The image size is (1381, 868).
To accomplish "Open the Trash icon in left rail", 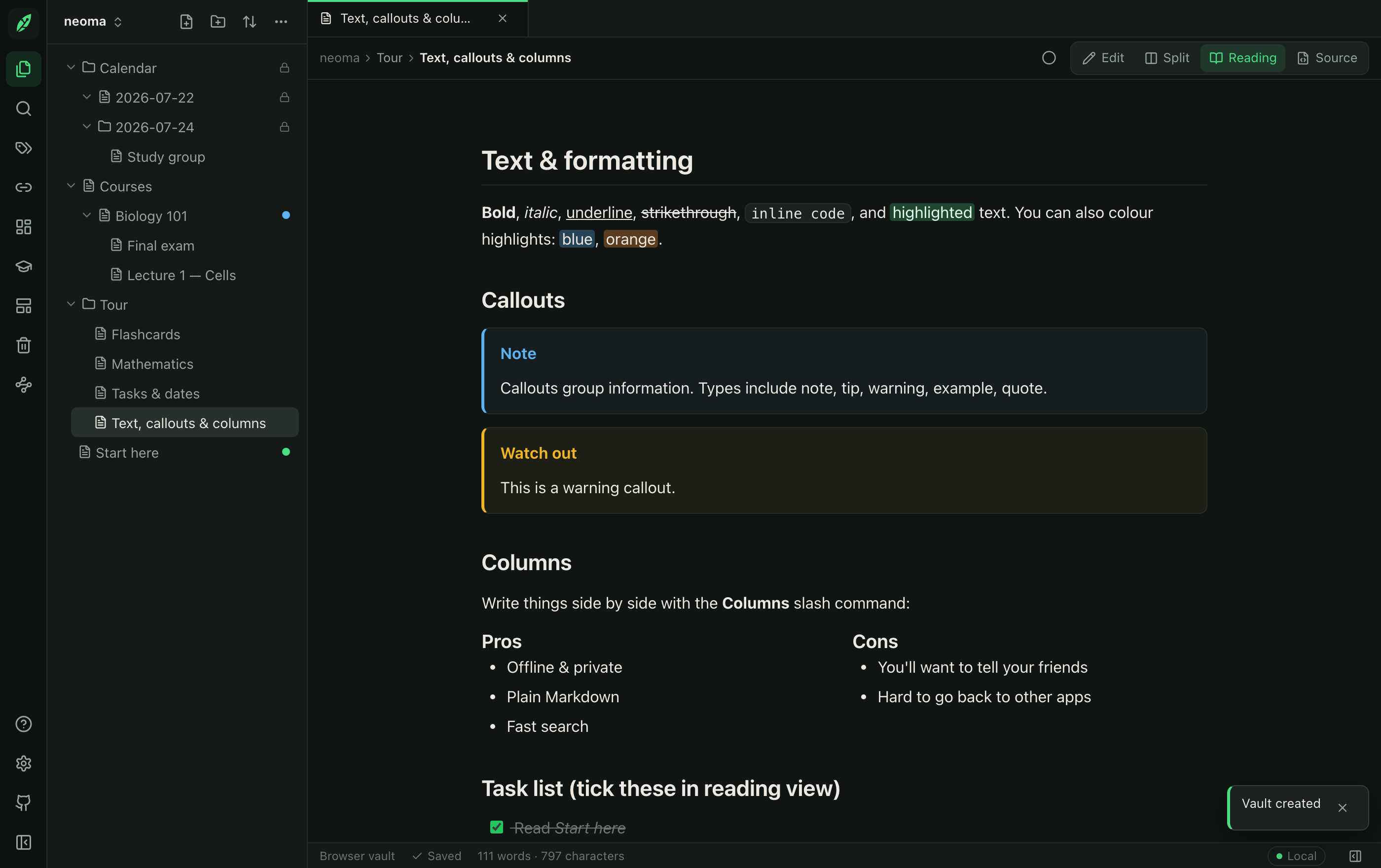I will coord(24,345).
